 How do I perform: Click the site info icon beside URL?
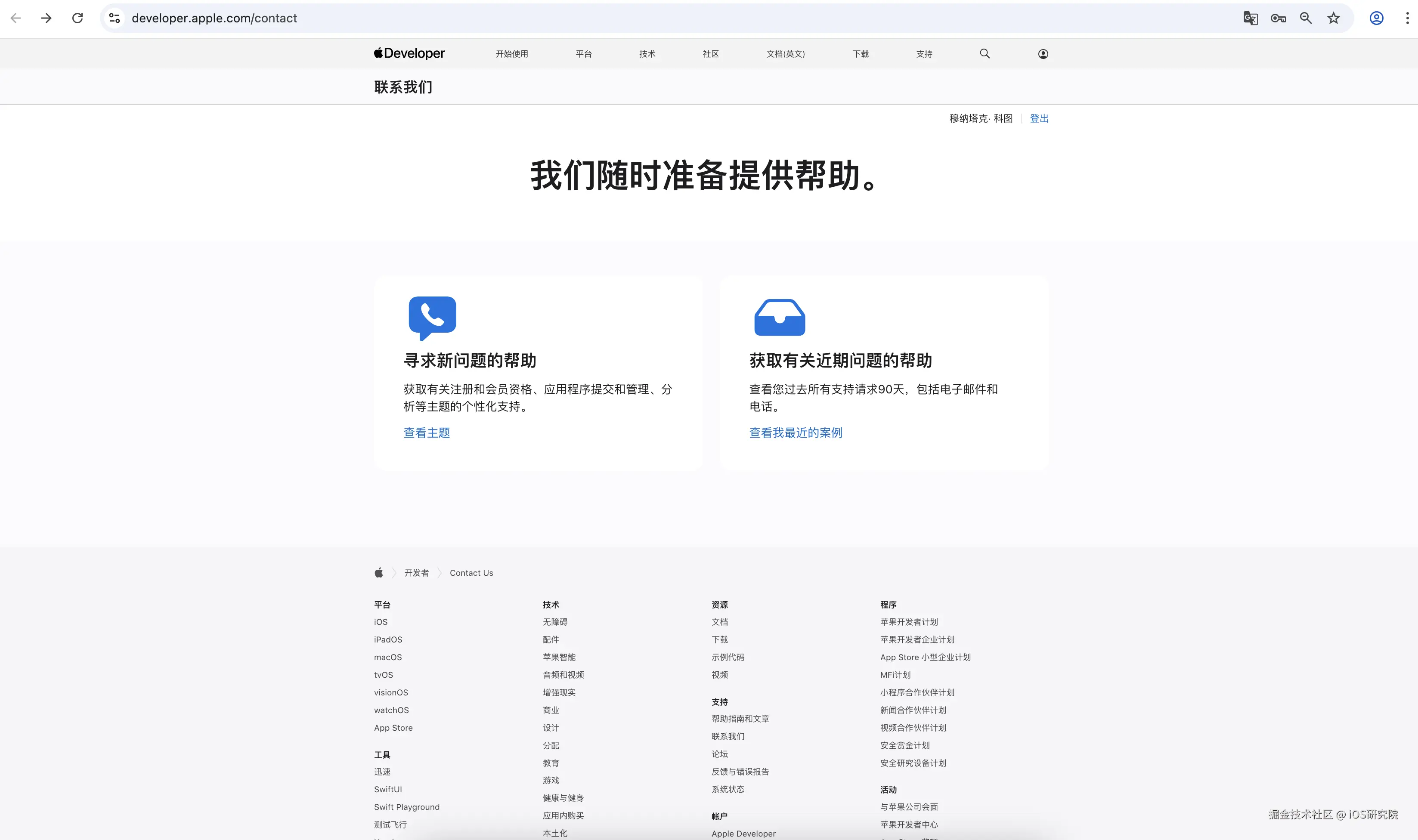pyautogui.click(x=115, y=18)
